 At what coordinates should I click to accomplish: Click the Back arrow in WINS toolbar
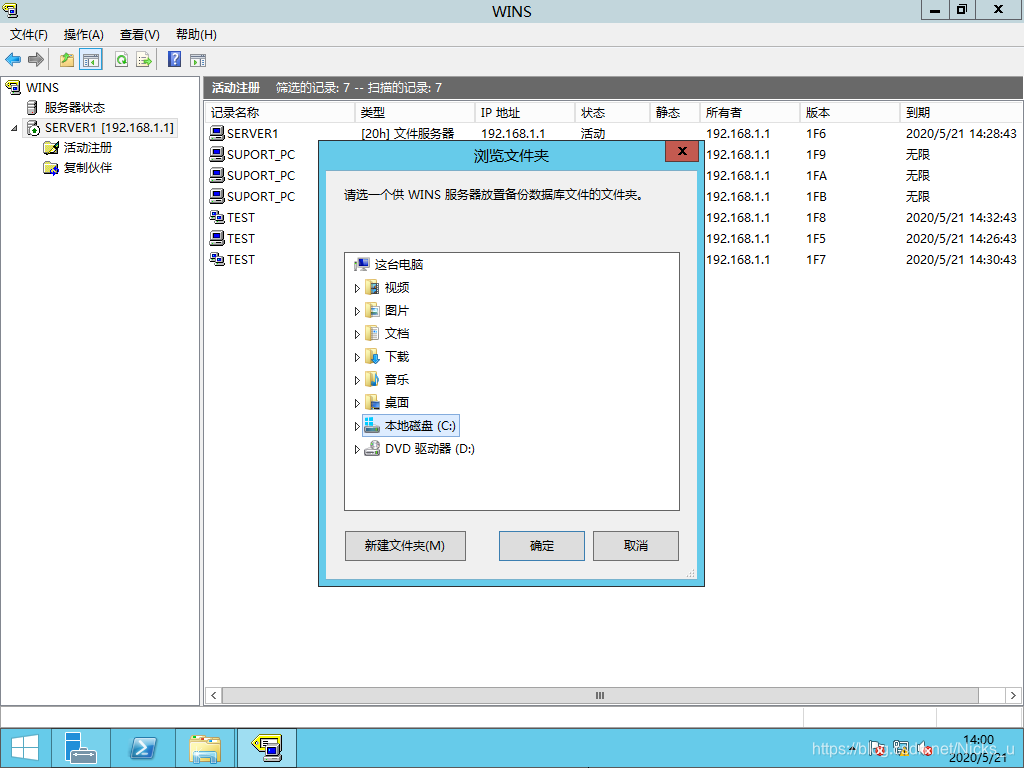[13, 60]
